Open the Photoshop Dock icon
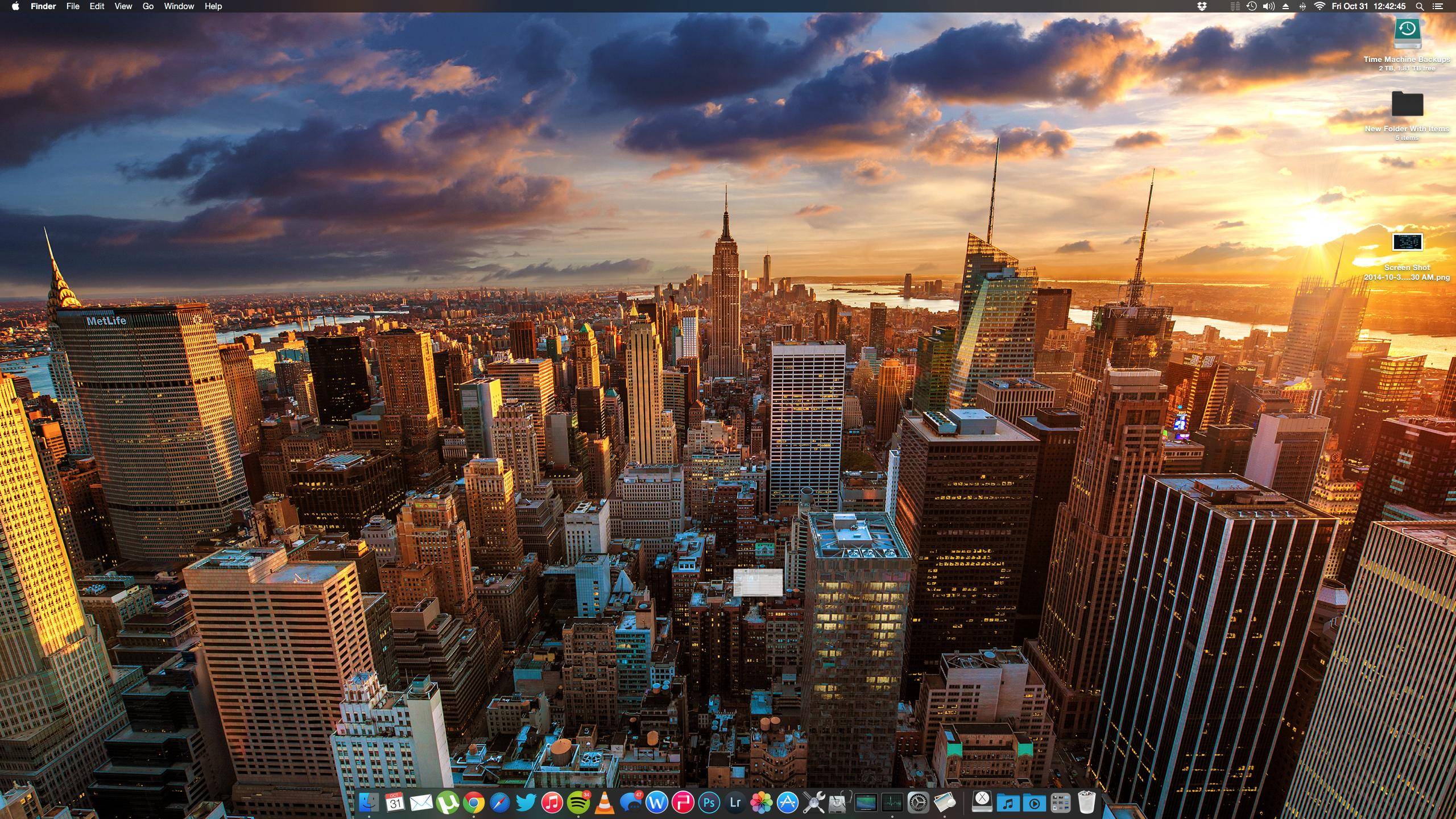This screenshot has width=1456, height=819. pyautogui.click(x=709, y=803)
